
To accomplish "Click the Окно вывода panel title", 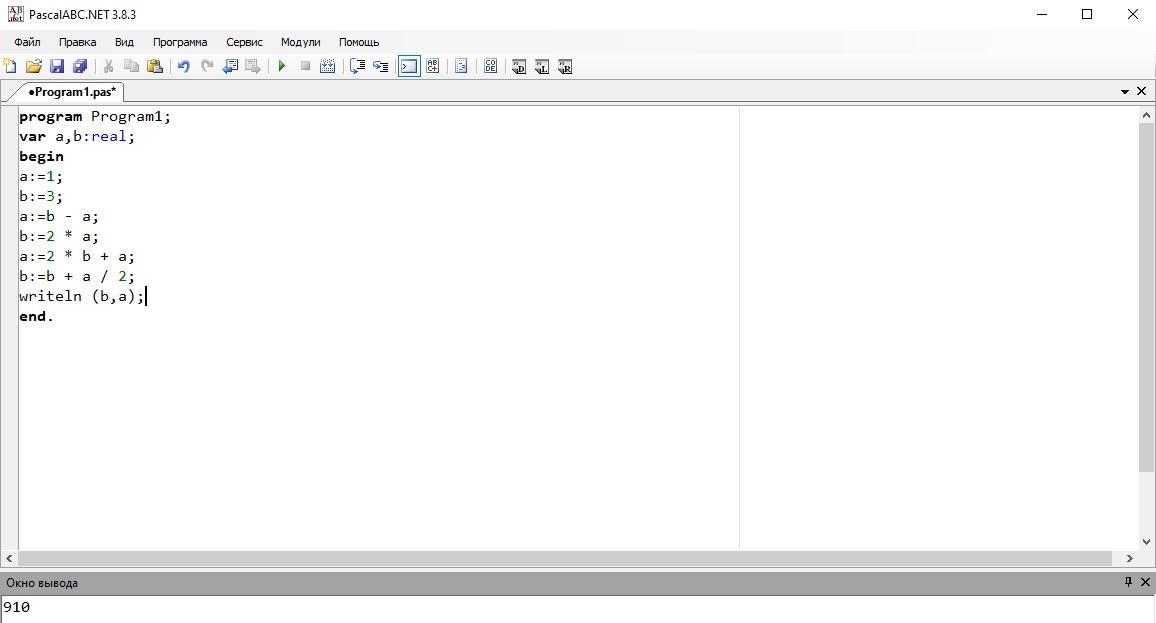I will [42, 582].
